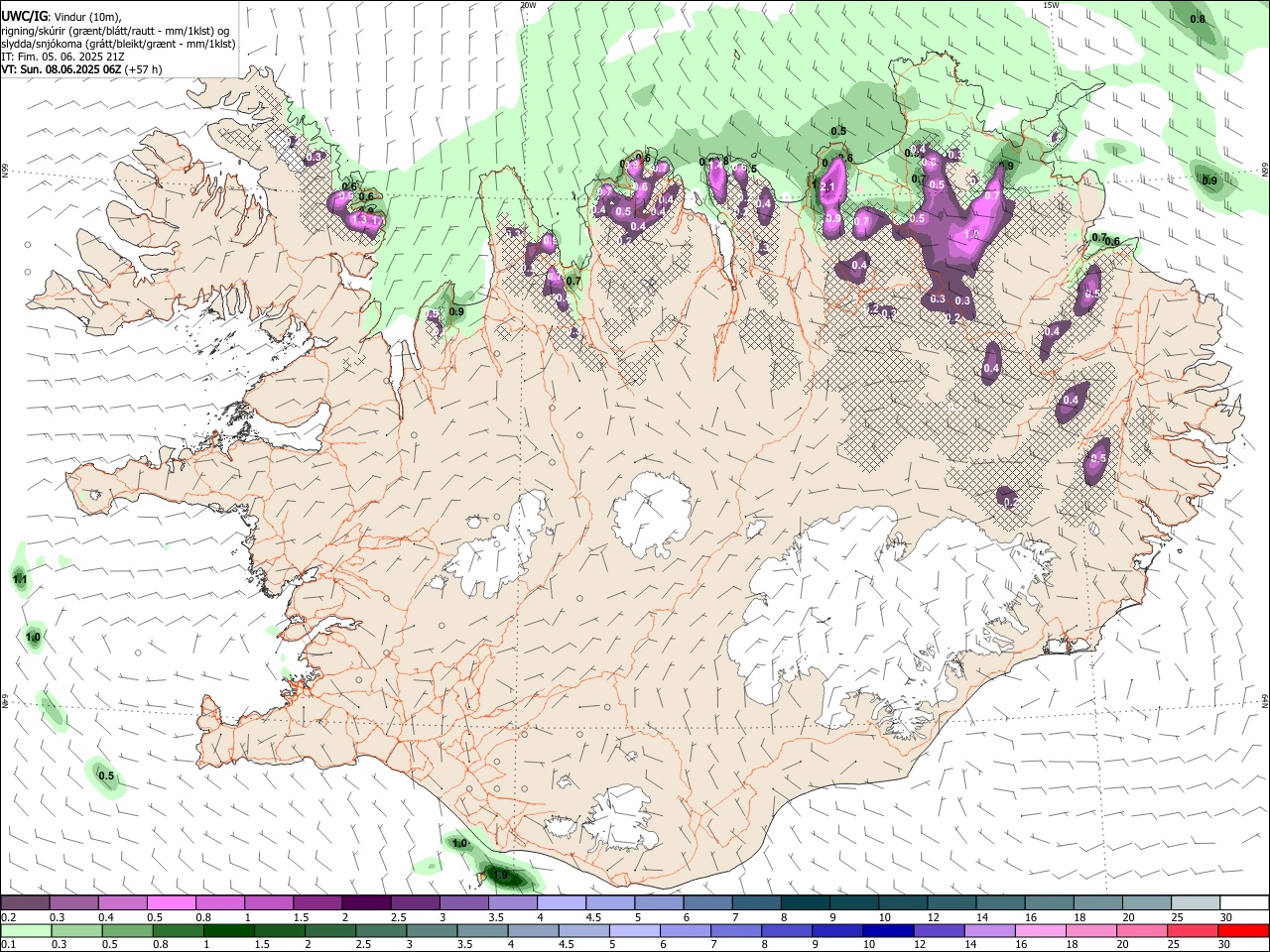The width and height of the screenshot is (1270, 952).
Task: Click the pale green 0.1 swatch, lower legend row
Action: click(x=26, y=930)
